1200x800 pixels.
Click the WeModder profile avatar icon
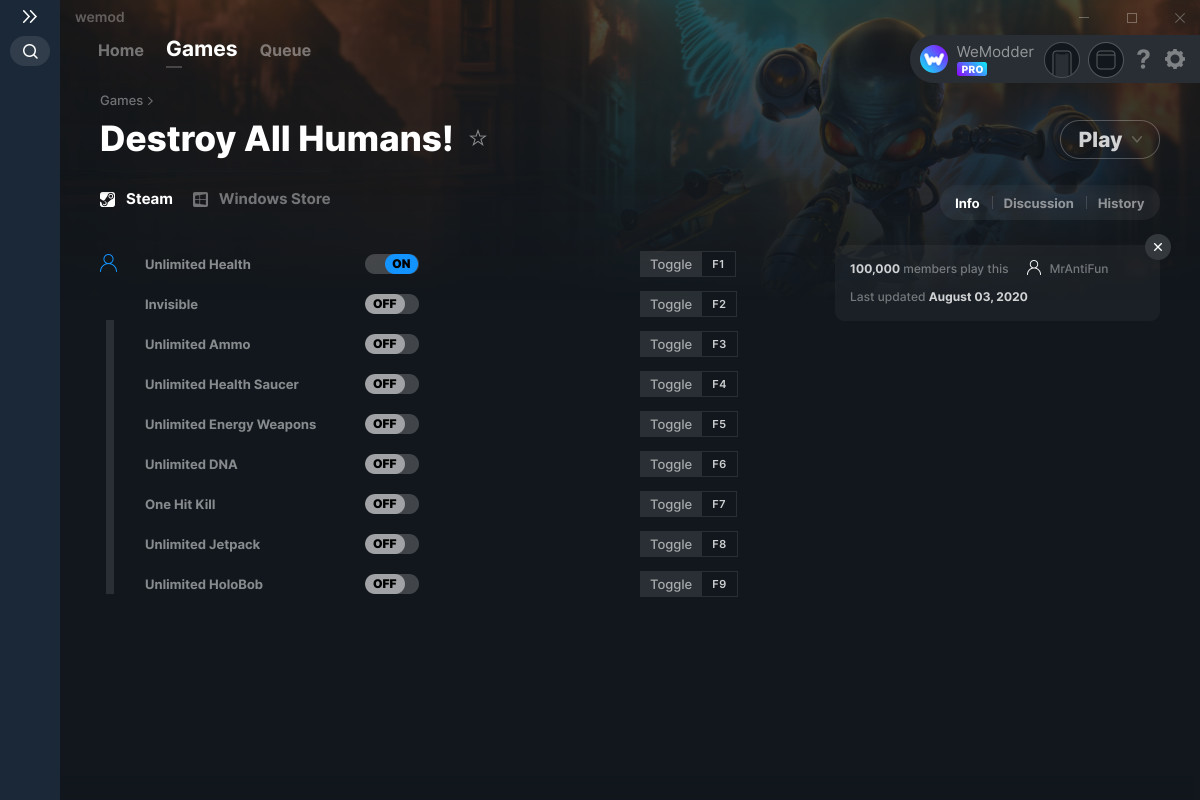pyautogui.click(x=934, y=60)
